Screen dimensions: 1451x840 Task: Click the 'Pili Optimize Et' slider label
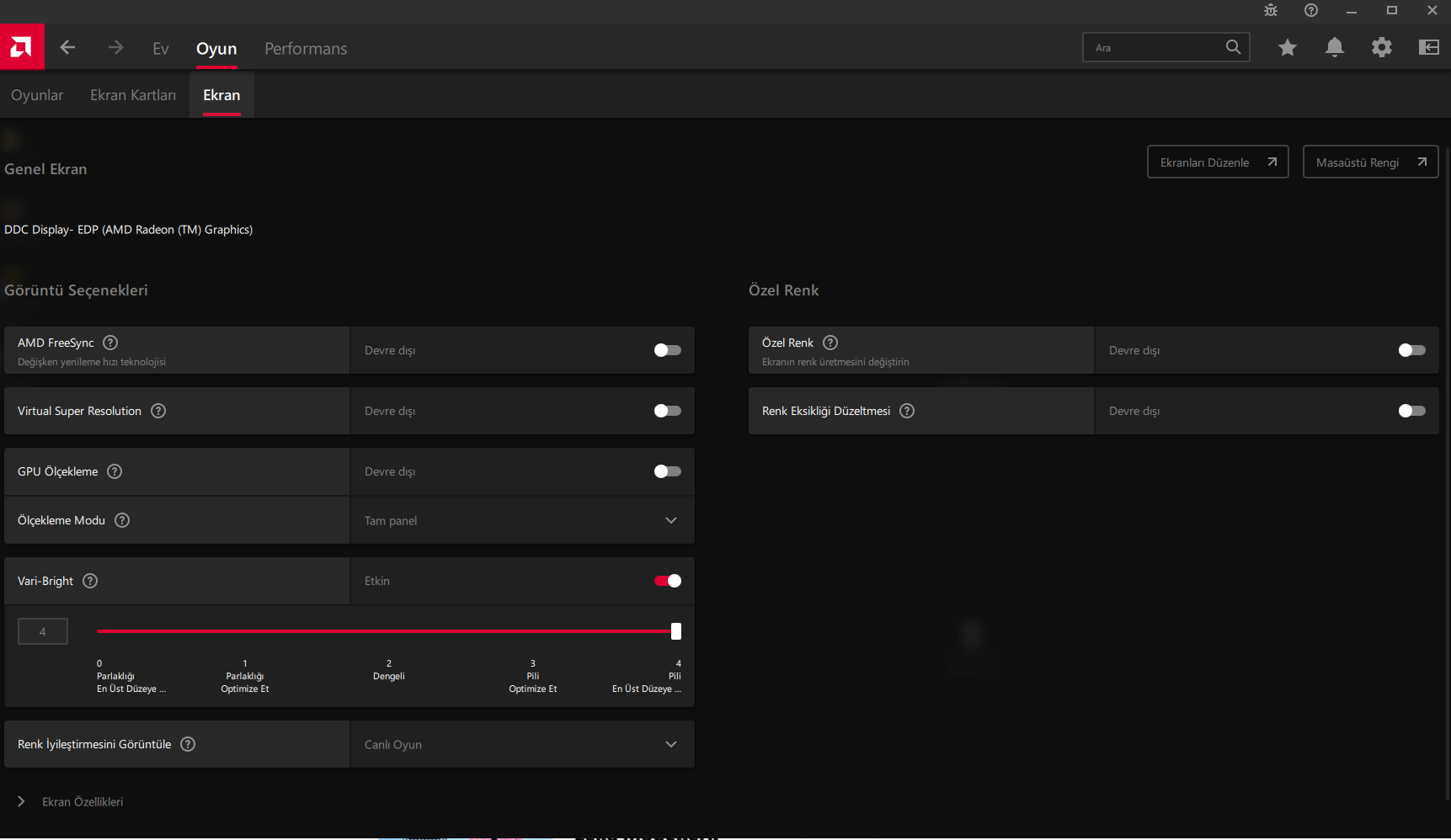(533, 683)
